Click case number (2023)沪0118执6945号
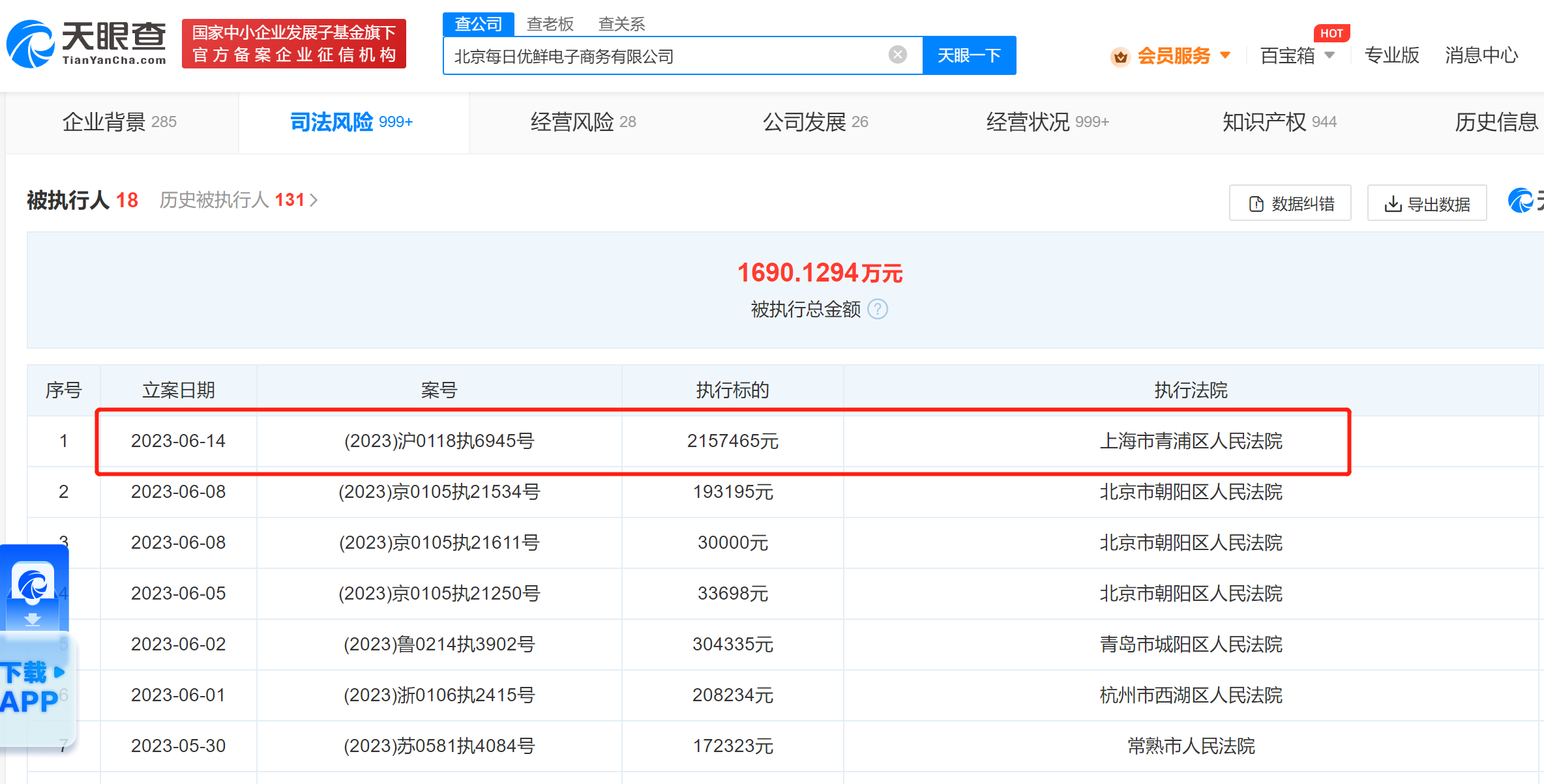 (x=439, y=441)
